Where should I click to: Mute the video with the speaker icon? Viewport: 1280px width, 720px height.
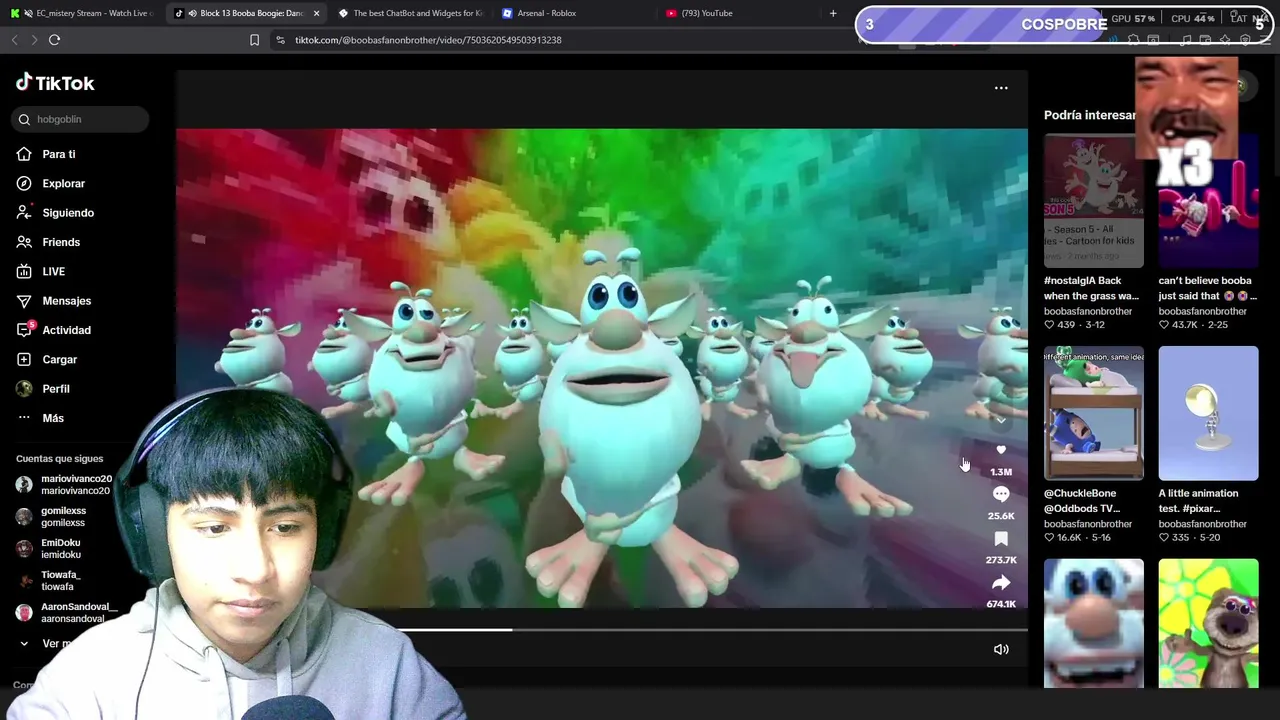(x=1001, y=649)
